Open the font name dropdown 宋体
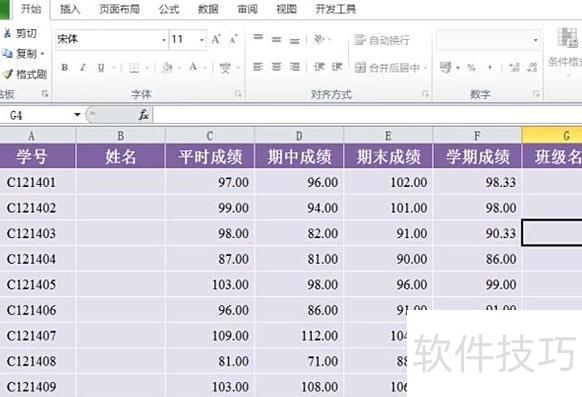The width and height of the screenshot is (582, 397). (164, 40)
